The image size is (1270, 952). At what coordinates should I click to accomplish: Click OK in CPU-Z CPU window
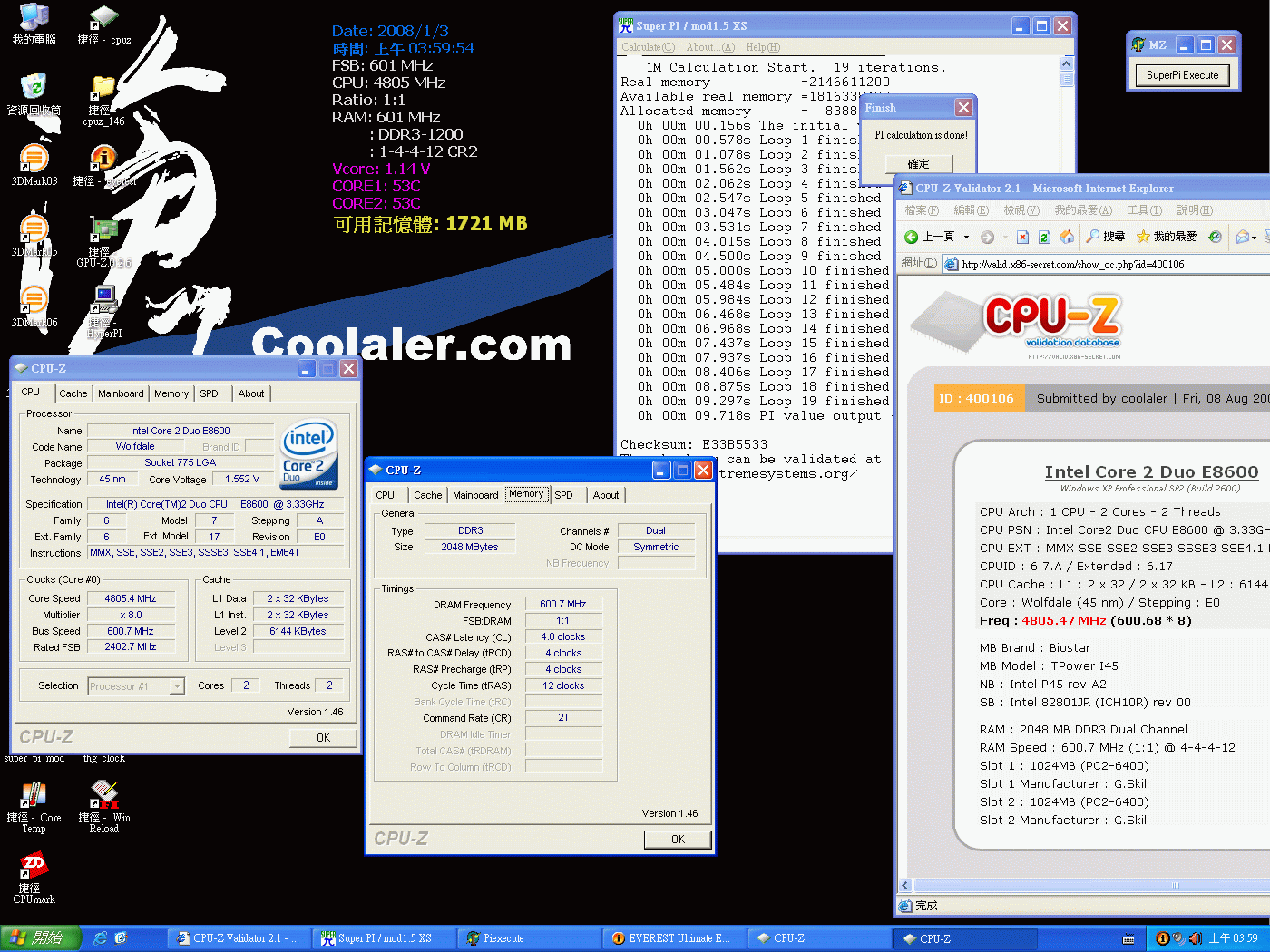tap(323, 738)
